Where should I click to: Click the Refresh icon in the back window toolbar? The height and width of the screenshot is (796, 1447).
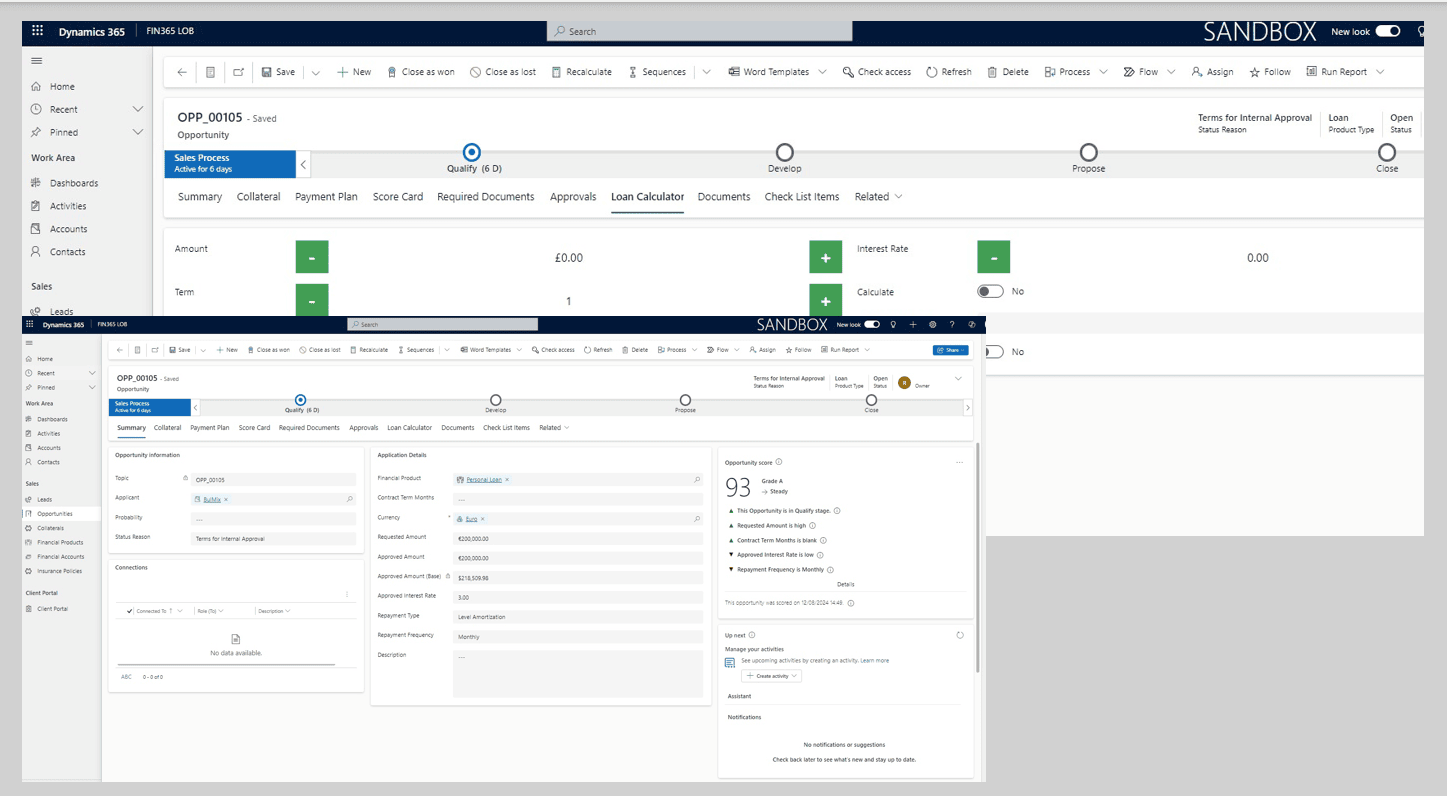coord(932,72)
